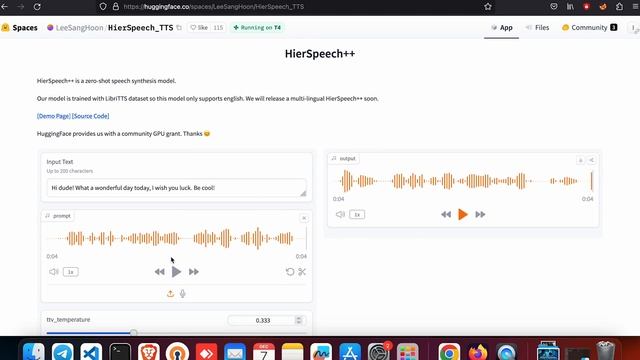Reload the browser page

(37, 7)
